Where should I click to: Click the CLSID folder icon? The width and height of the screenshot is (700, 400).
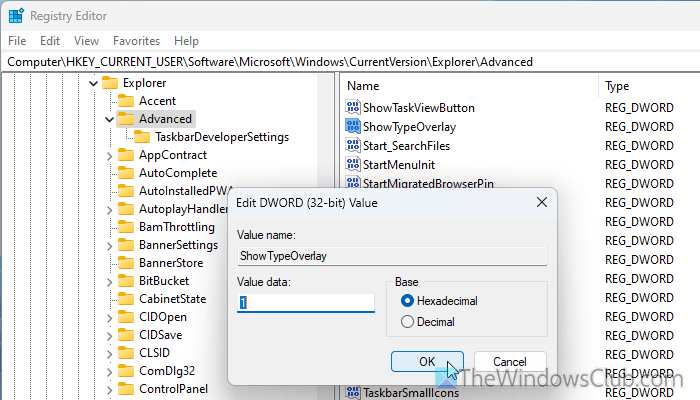(x=126, y=353)
